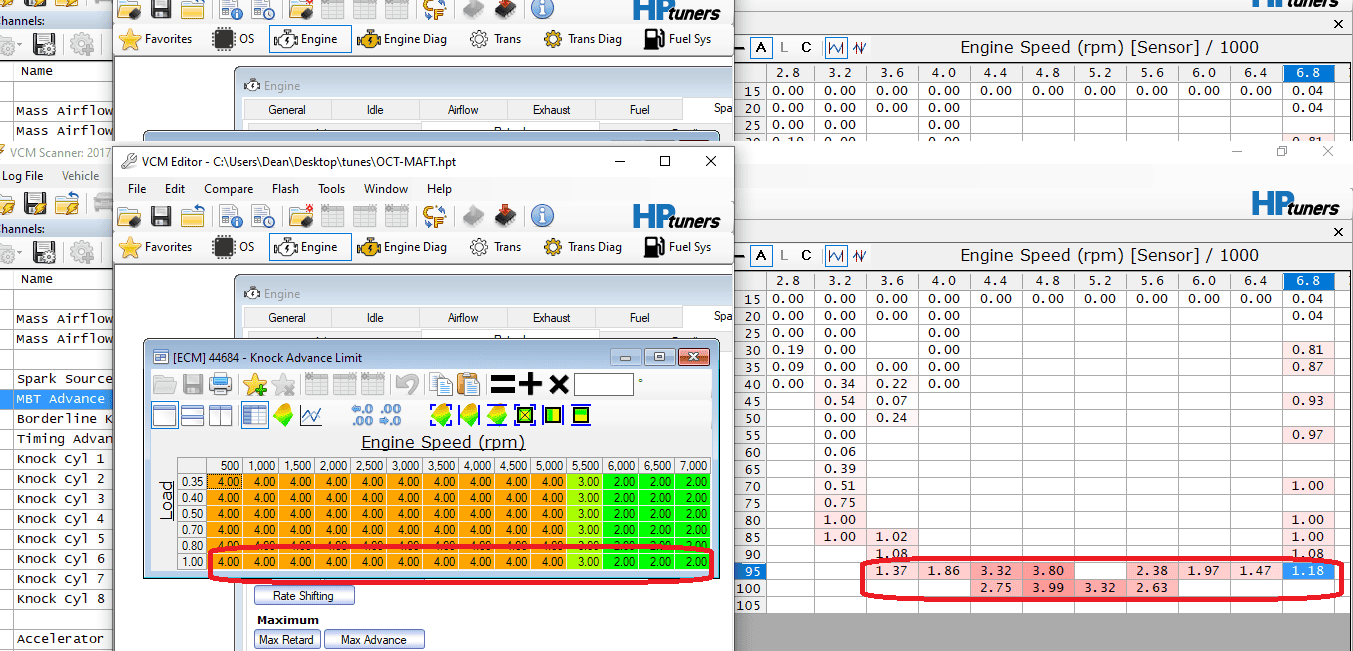The height and width of the screenshot is (651, 1353).
Task: Click the undo arrow in Knock Advance Limit toolbar
Action: pyautogui.click(x=405, y=384)
